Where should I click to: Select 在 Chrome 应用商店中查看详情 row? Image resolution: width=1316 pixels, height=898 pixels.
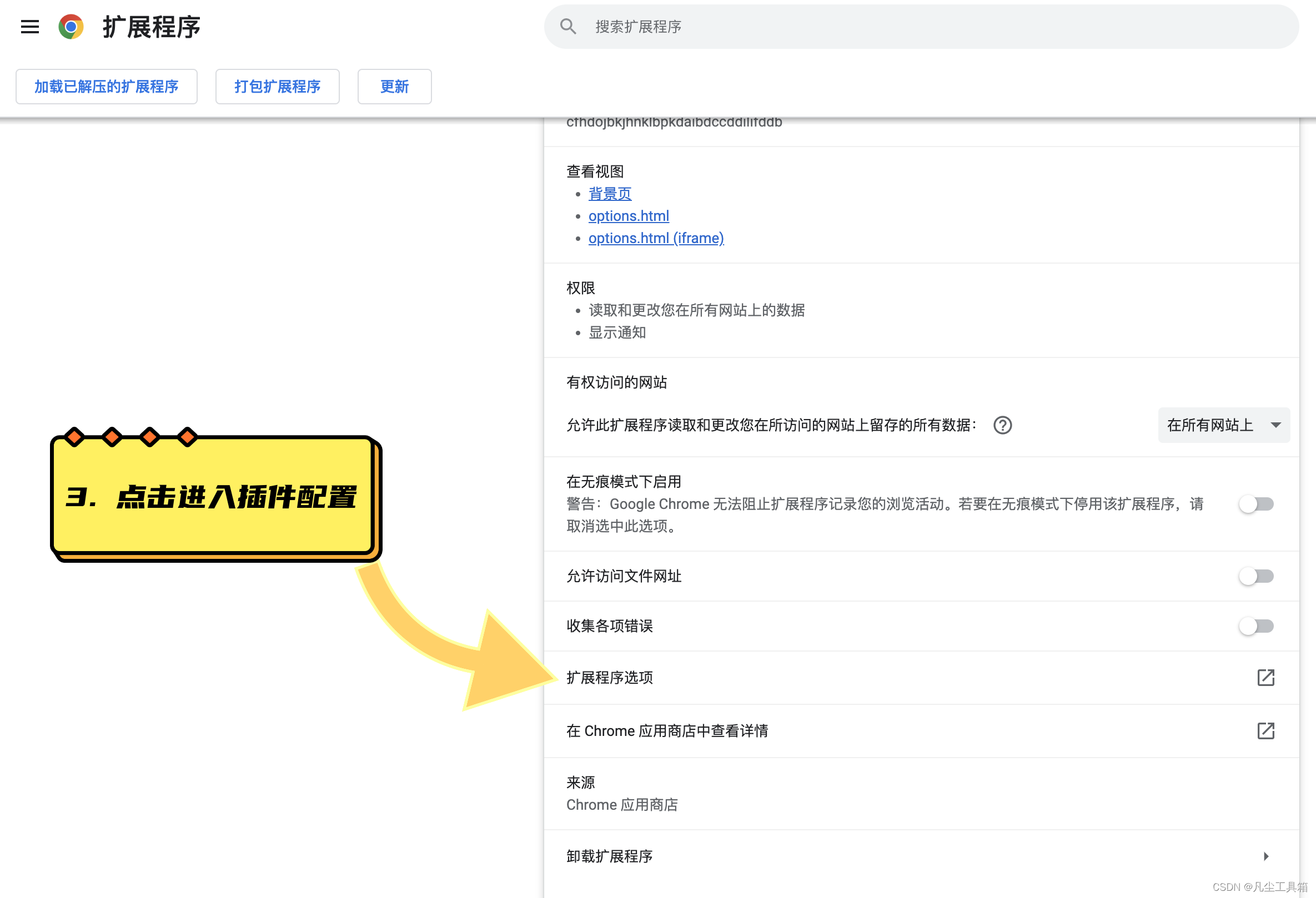[x=667, y=730]
